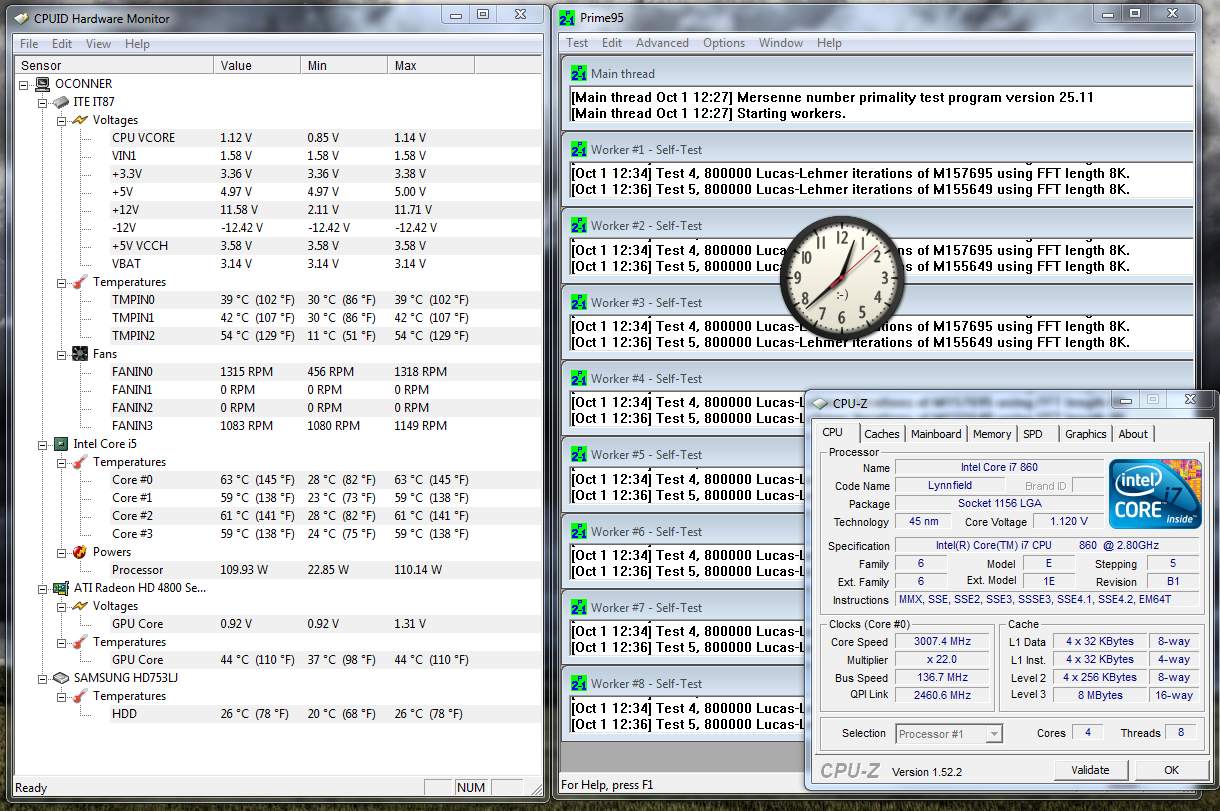Viewport: 1220px width, 811px height.
Task: Click the analog clock desktop gadget
Action: click(x=842, y=276)
